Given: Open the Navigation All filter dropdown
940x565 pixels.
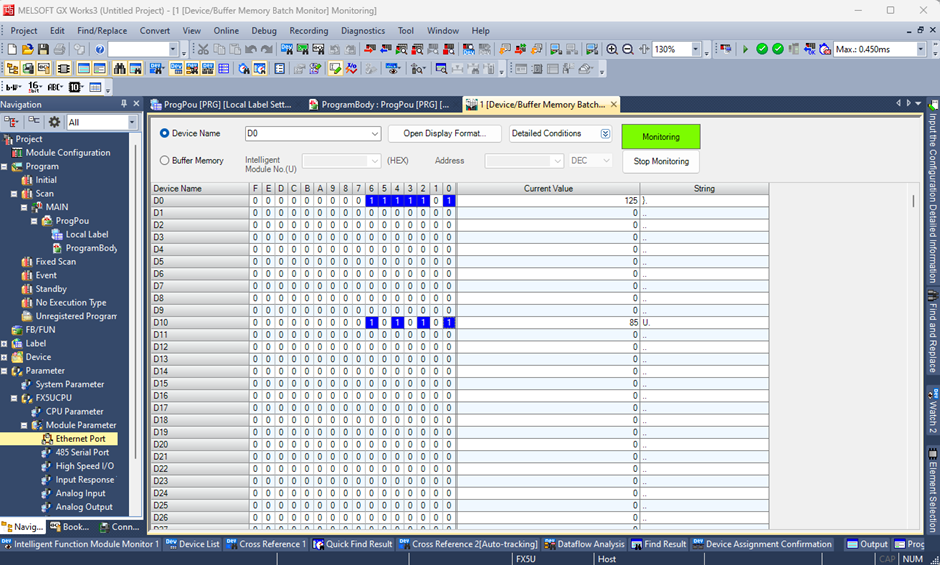Looking at the screenshot, I should click(132, 122).
